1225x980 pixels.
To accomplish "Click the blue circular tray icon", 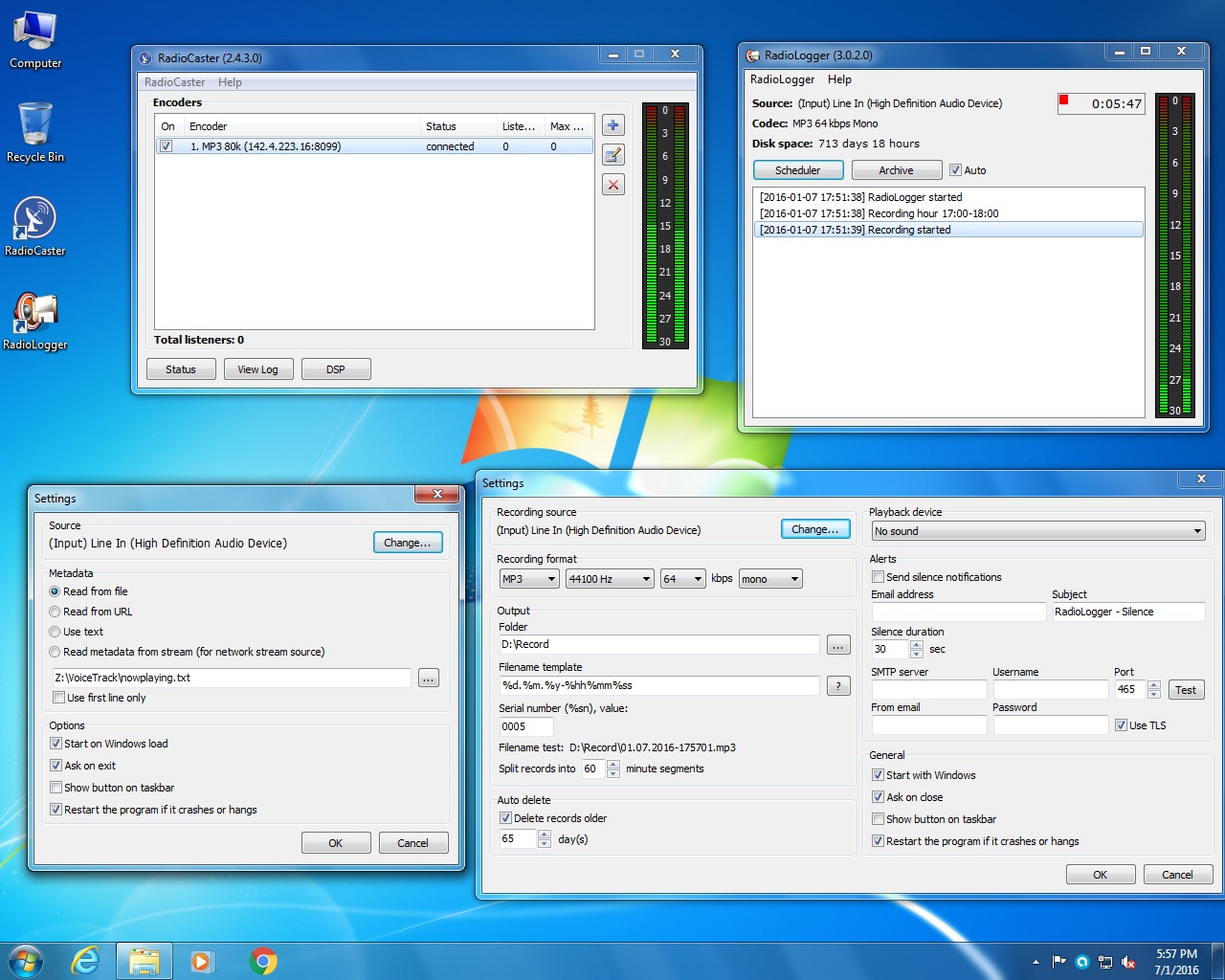I will point(1082,962).
